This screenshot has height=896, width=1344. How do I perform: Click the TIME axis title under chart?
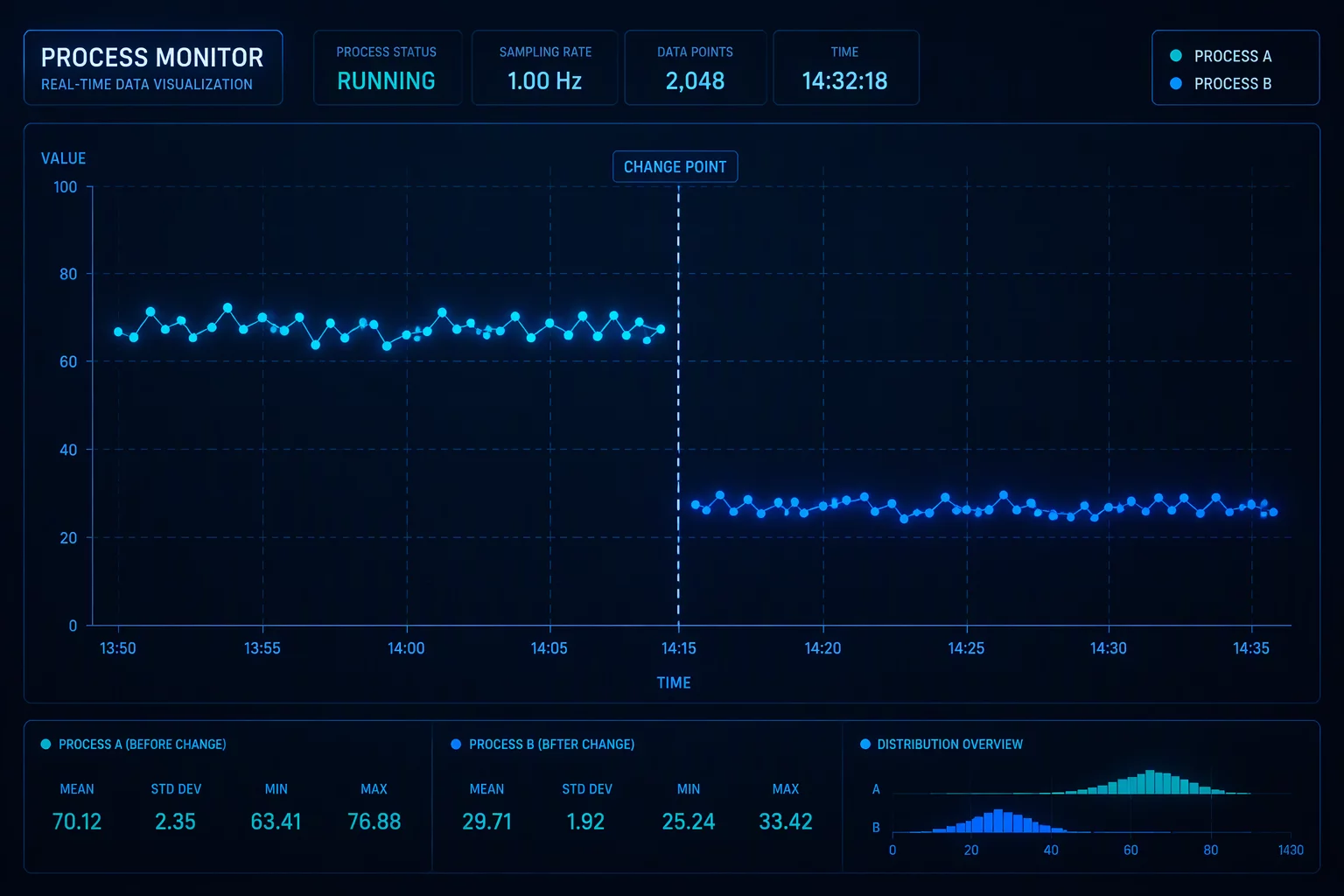(x=674, y=682)
